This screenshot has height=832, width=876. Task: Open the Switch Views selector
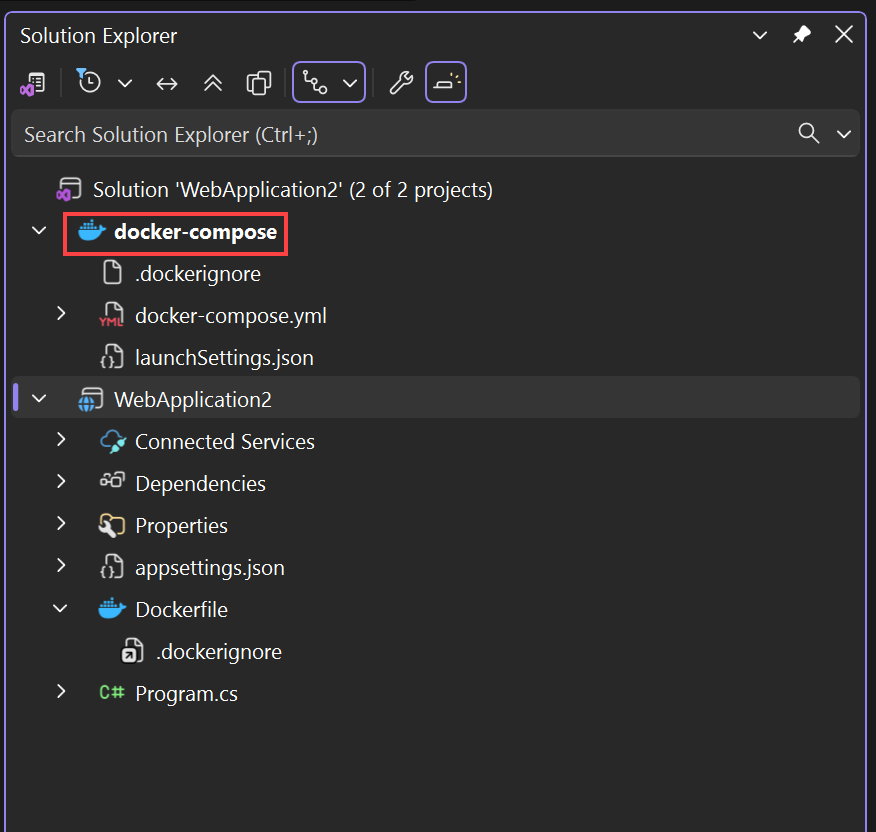pyautogui.click(x=33, y=82)
